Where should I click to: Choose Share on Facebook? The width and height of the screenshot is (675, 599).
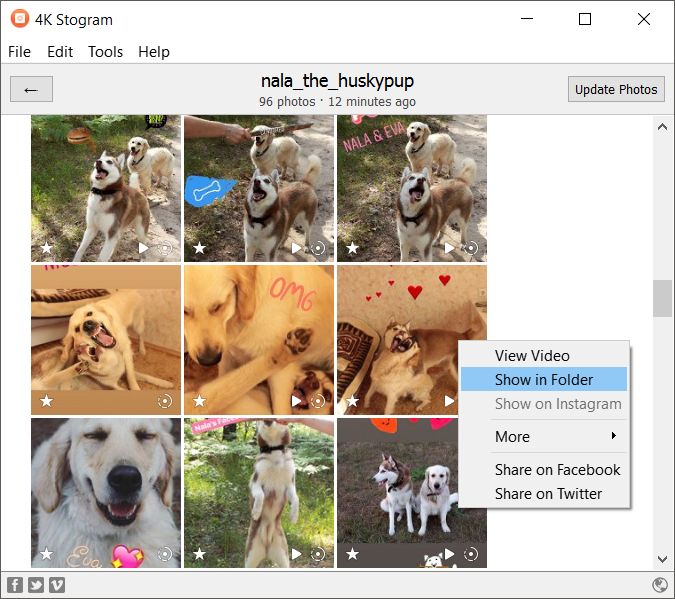click(544, 470)
